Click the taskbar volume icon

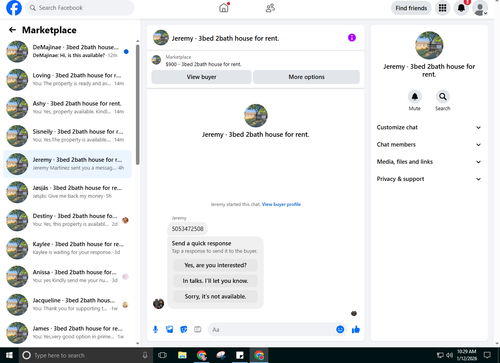point(449,355)
